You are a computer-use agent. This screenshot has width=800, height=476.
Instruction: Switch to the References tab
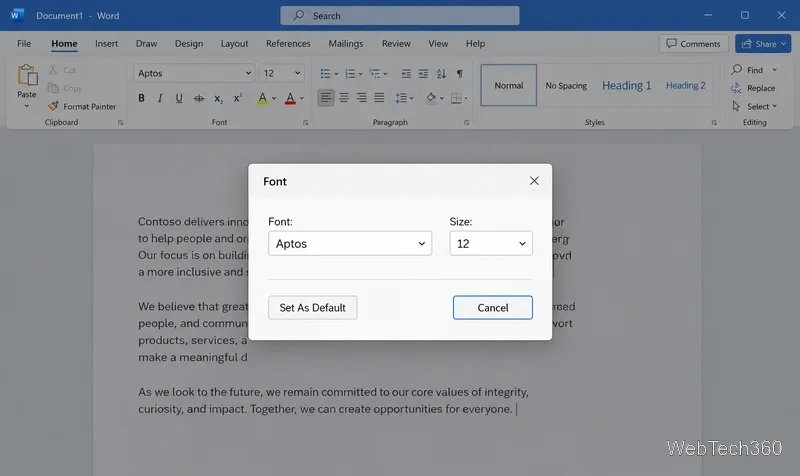[288, 43]
